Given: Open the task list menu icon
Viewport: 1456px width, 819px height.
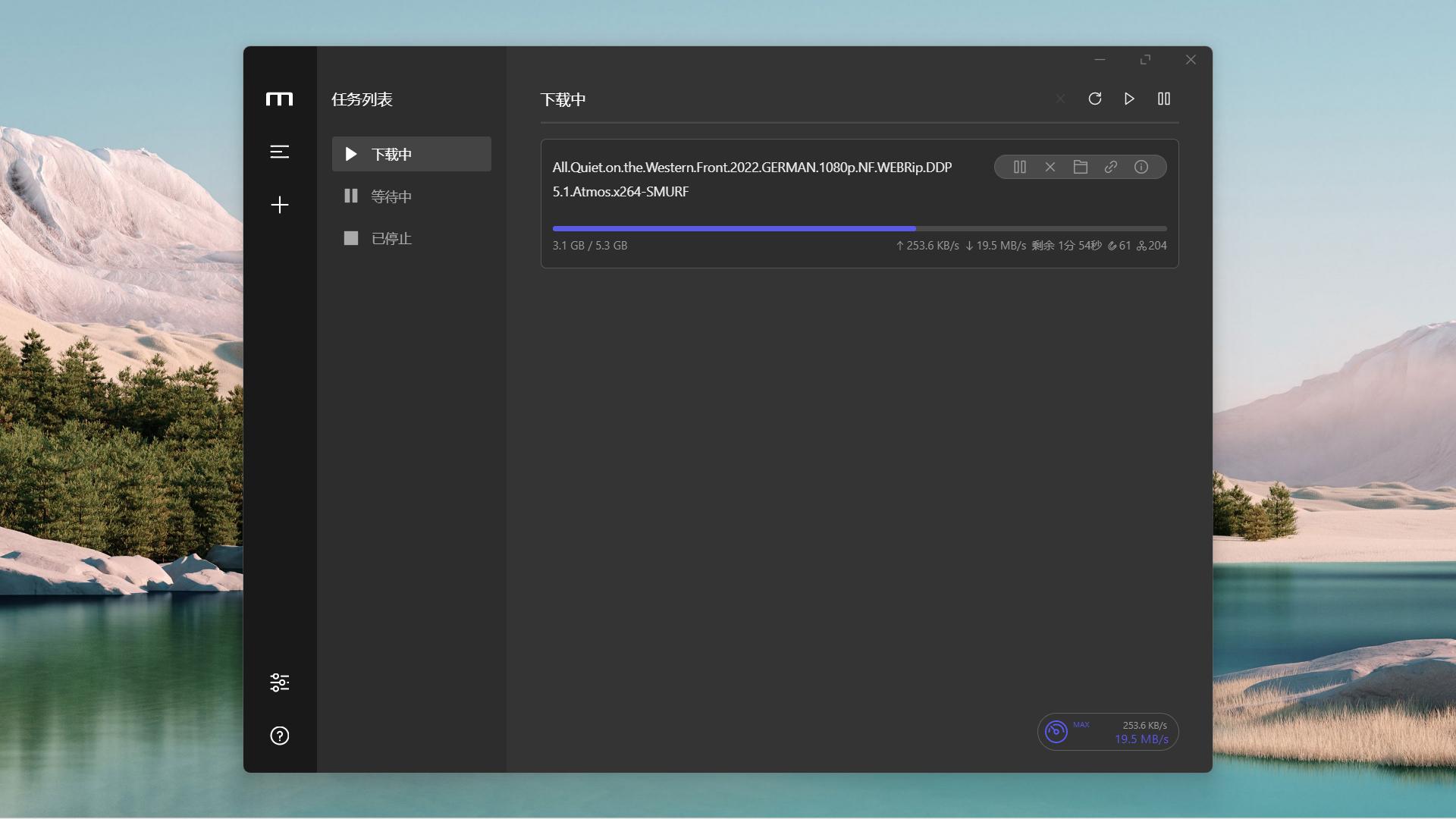Looking at the screenshot, I should tap(279, 152).
